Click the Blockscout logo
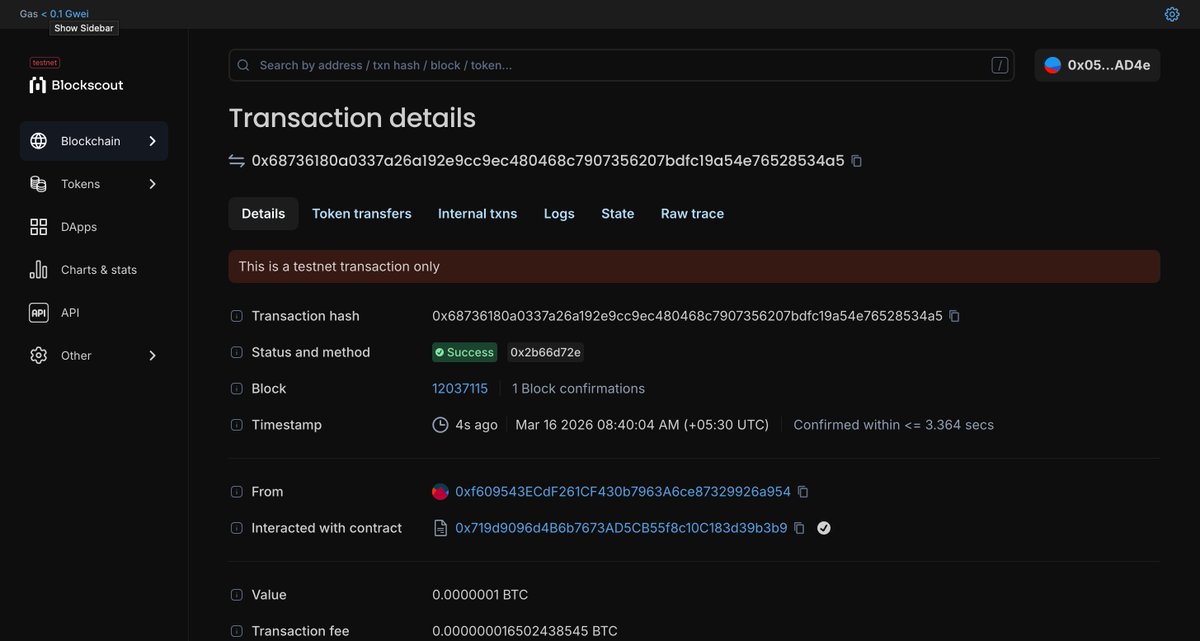The width and height of the screenshot is (1200, 641). pos(76,85)
